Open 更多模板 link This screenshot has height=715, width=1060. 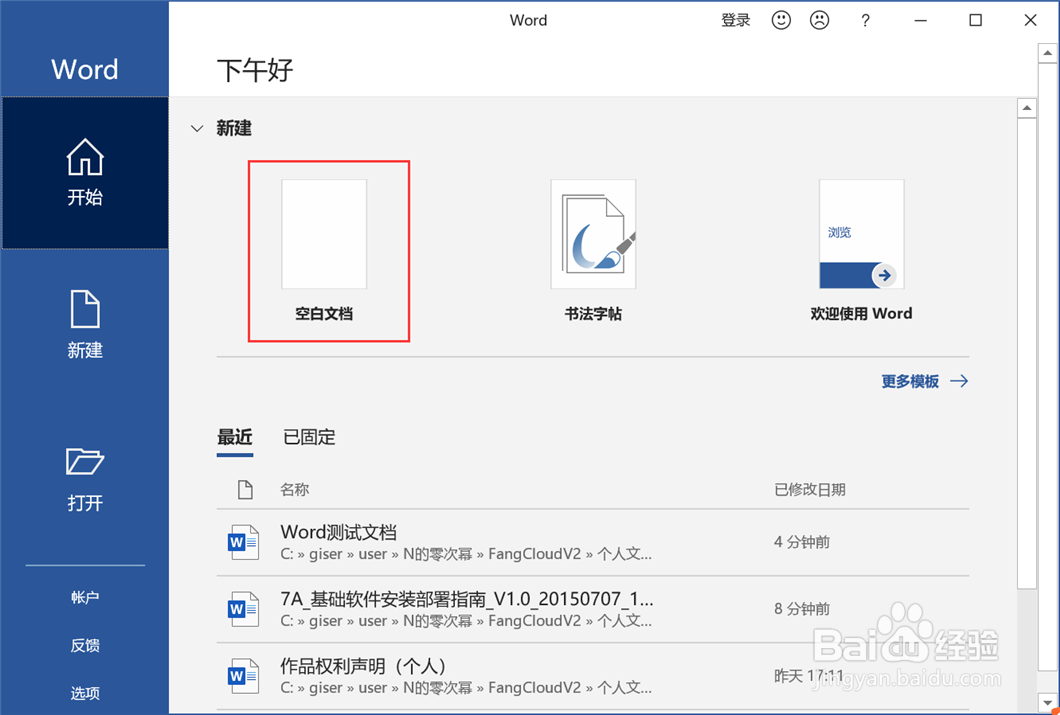pyautogui.click(x=924, y=381)
